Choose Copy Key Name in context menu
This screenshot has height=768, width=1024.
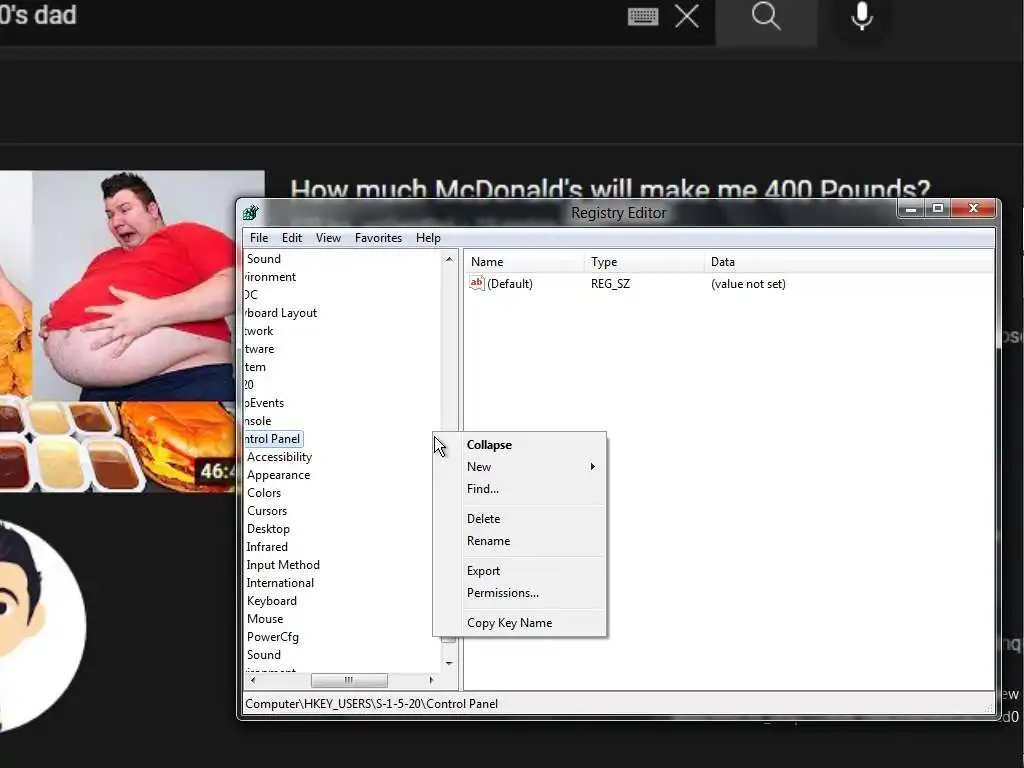[x=520, y=623]
